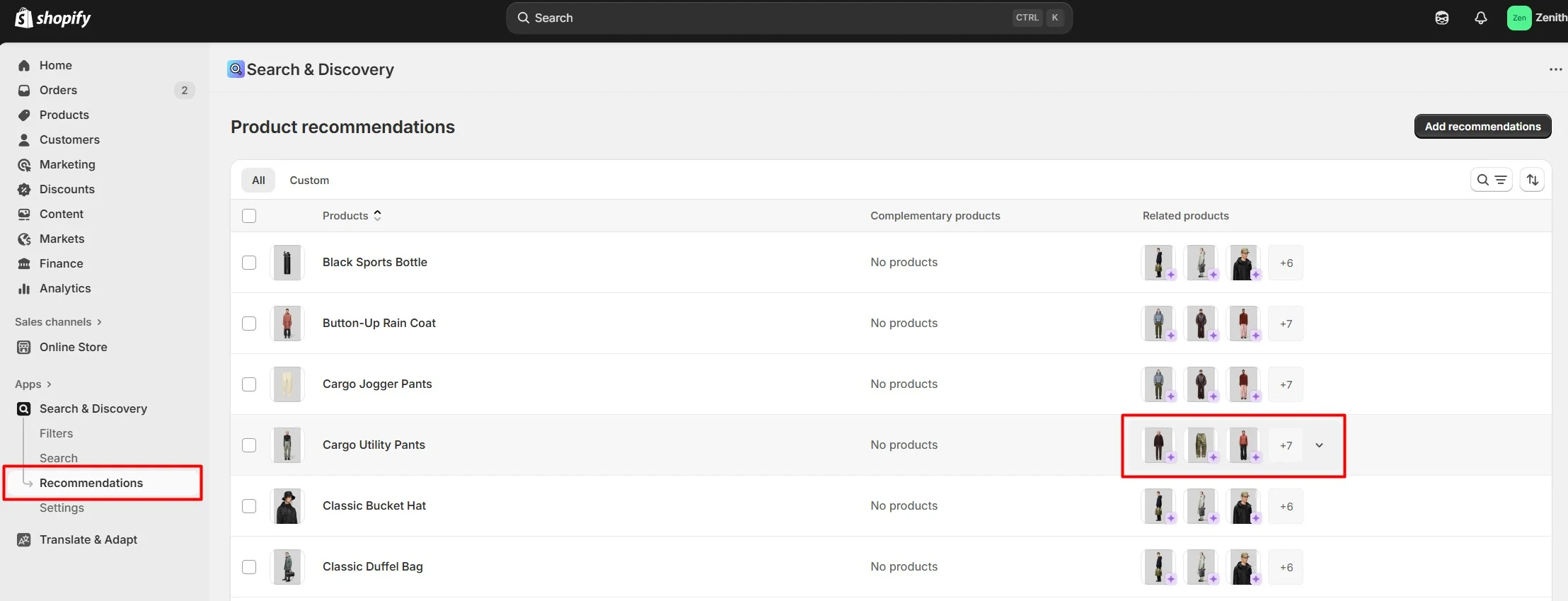Open the sort options arrows button
Viewport: 1568px width, 601px height.
tap(1532, 180)
